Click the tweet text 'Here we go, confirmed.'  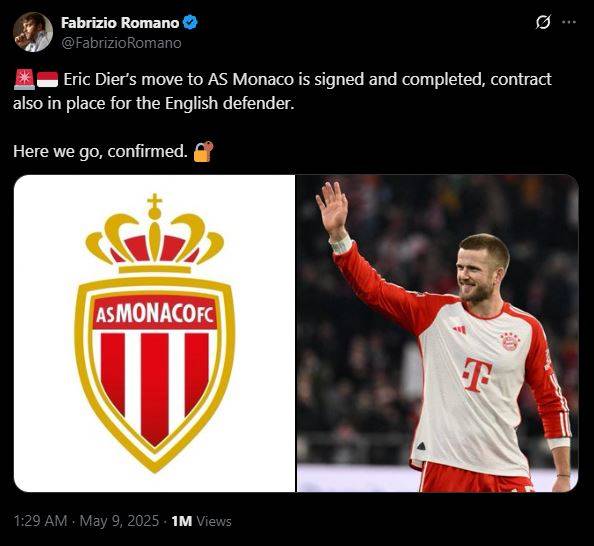point(100,151)
